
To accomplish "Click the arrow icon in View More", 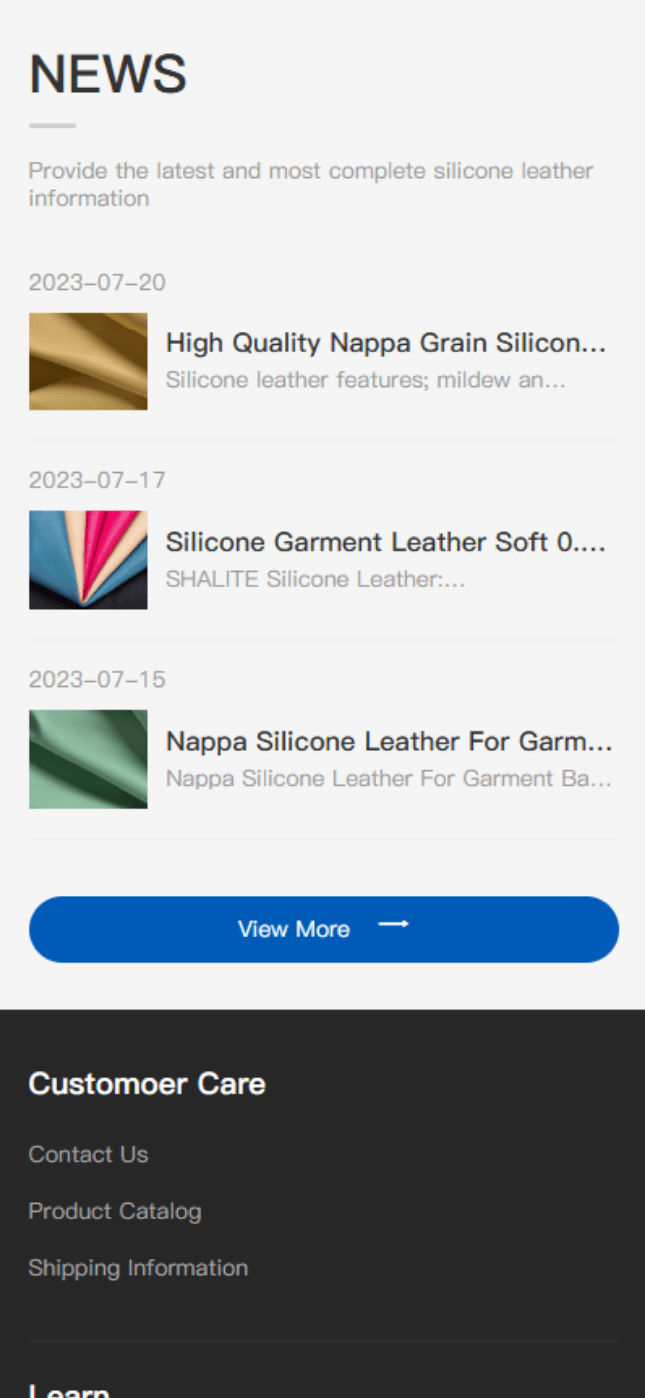I will tap(393, 925).
